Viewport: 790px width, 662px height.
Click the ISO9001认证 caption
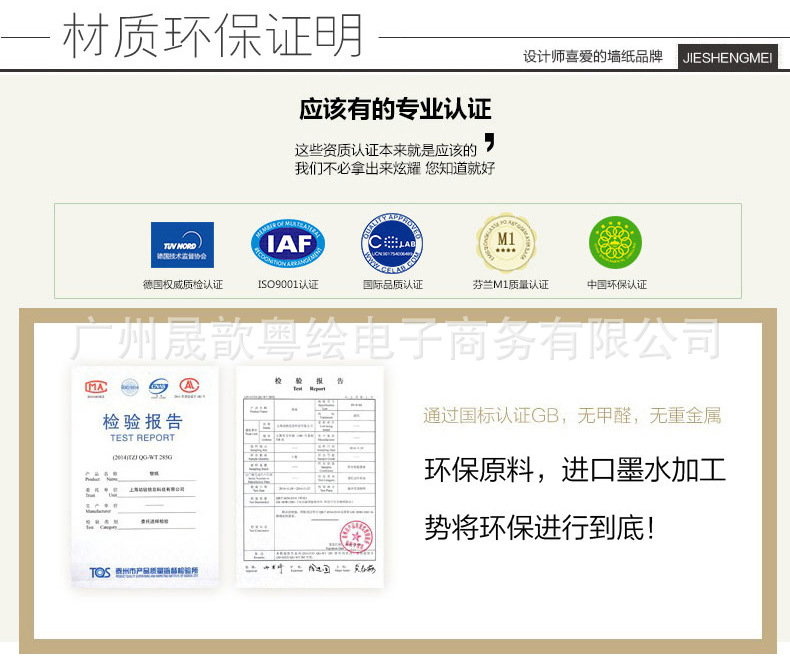click(x=288, y=285)
